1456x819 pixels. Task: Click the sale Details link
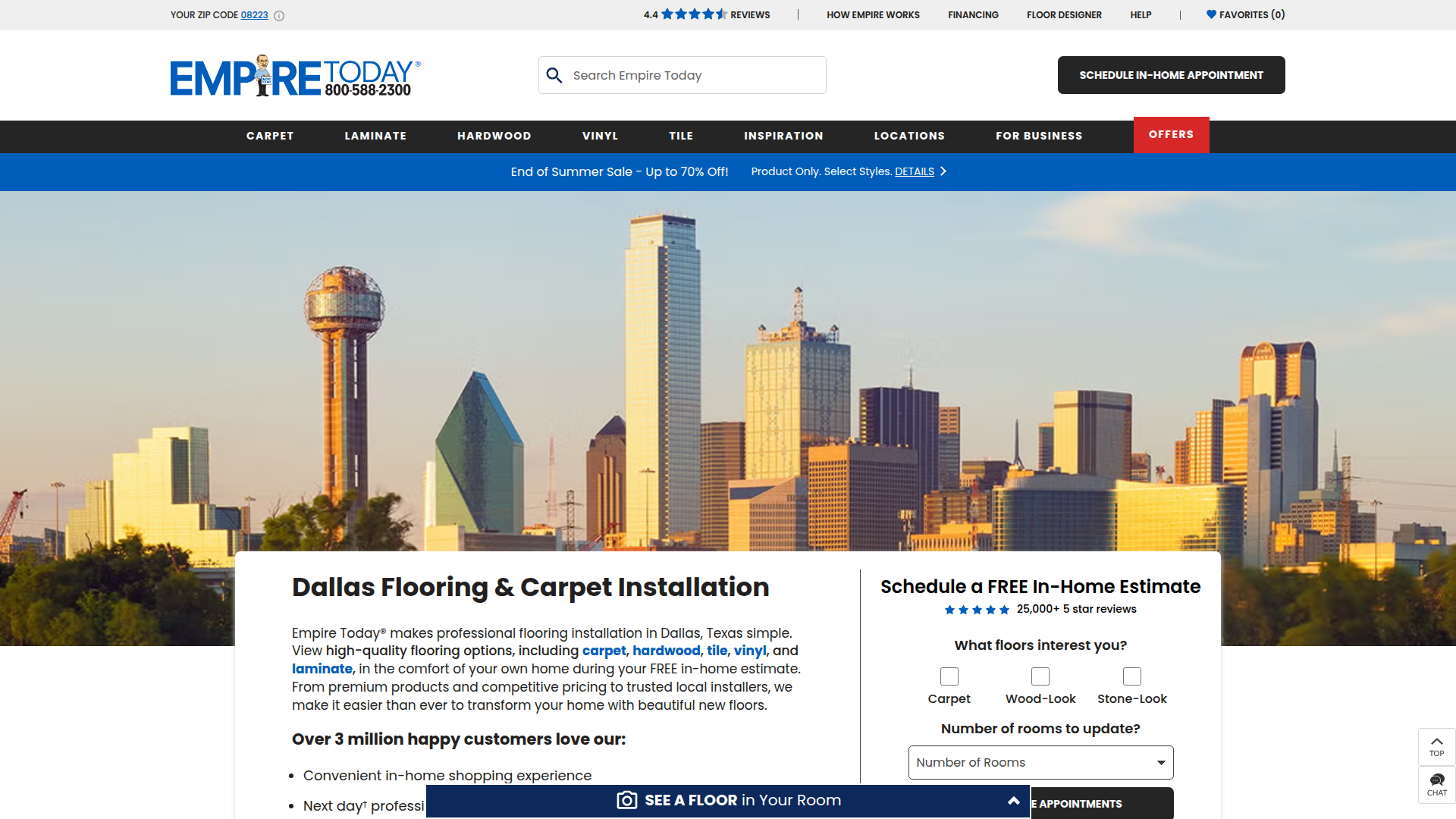click(915, 171)
